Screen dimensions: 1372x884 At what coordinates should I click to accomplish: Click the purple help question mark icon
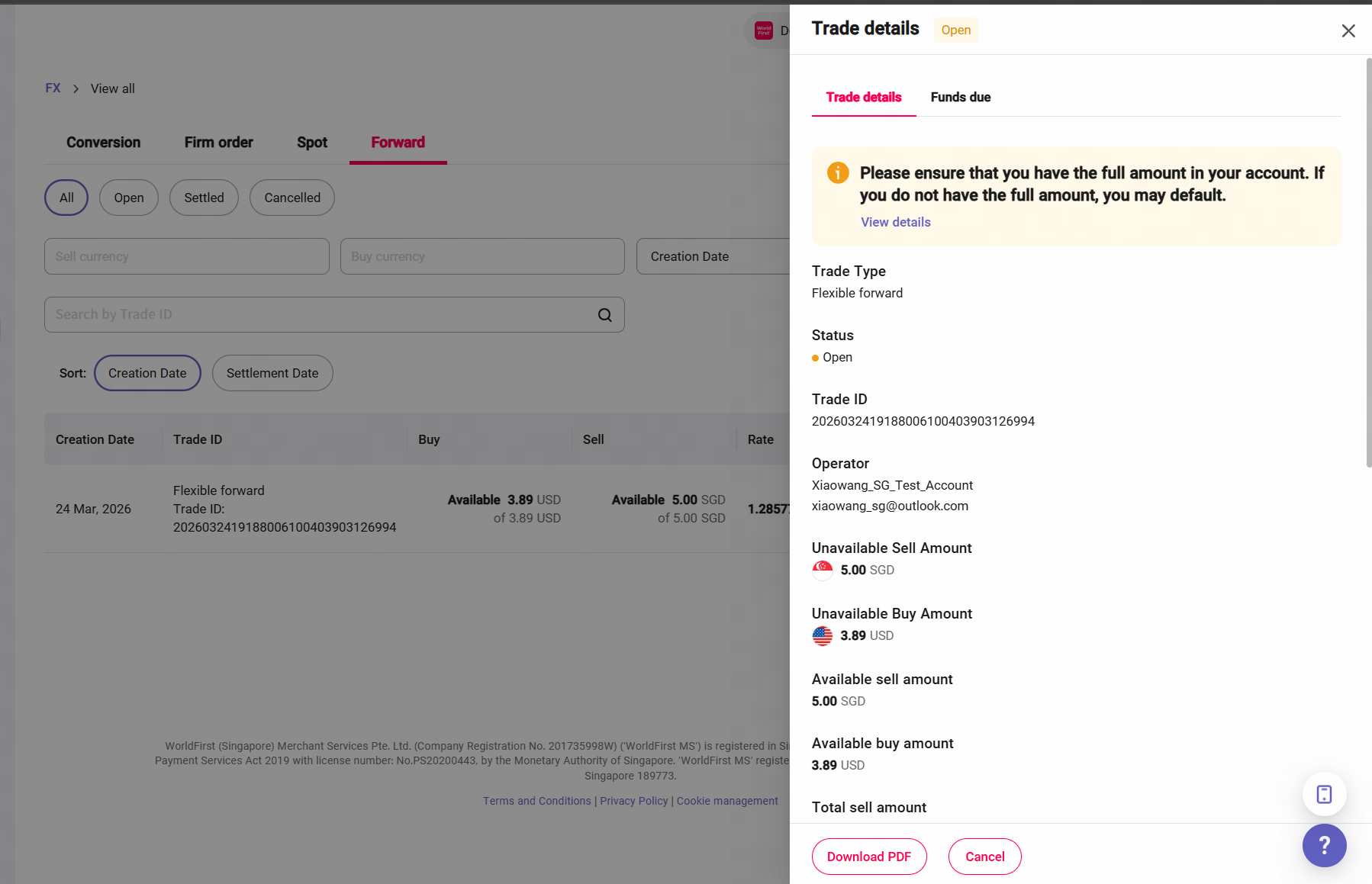1324,845
